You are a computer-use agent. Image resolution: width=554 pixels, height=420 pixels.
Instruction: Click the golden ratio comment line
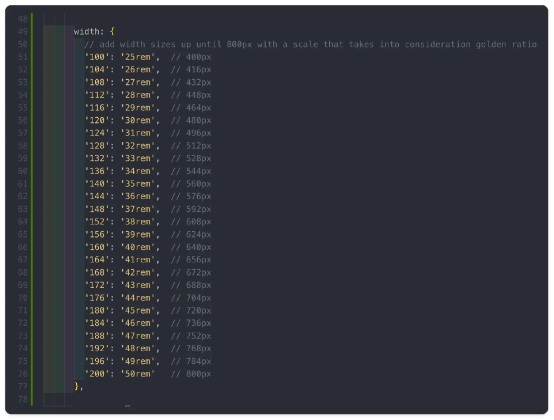[311, 45]
